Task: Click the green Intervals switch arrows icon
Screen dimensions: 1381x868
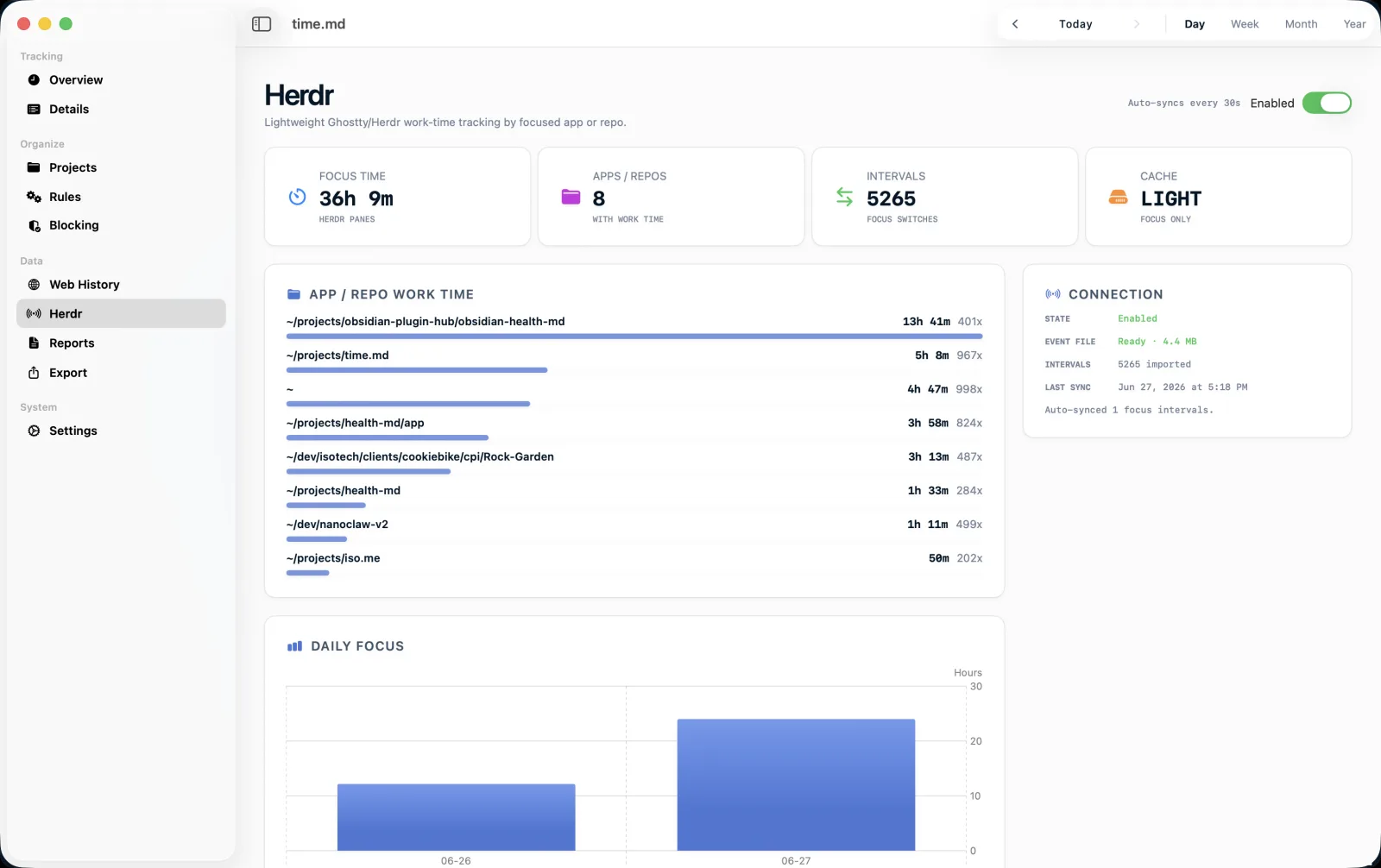Action: (844, 197)
